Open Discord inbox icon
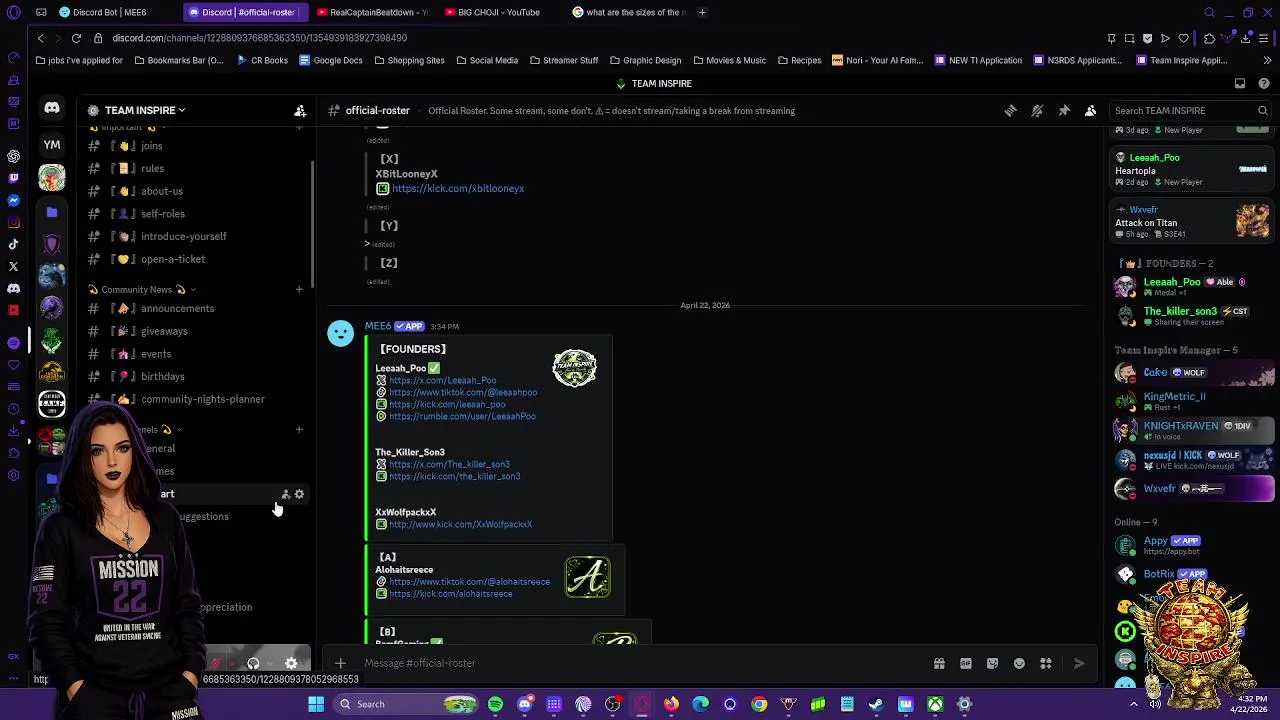 coord(1240,84)
